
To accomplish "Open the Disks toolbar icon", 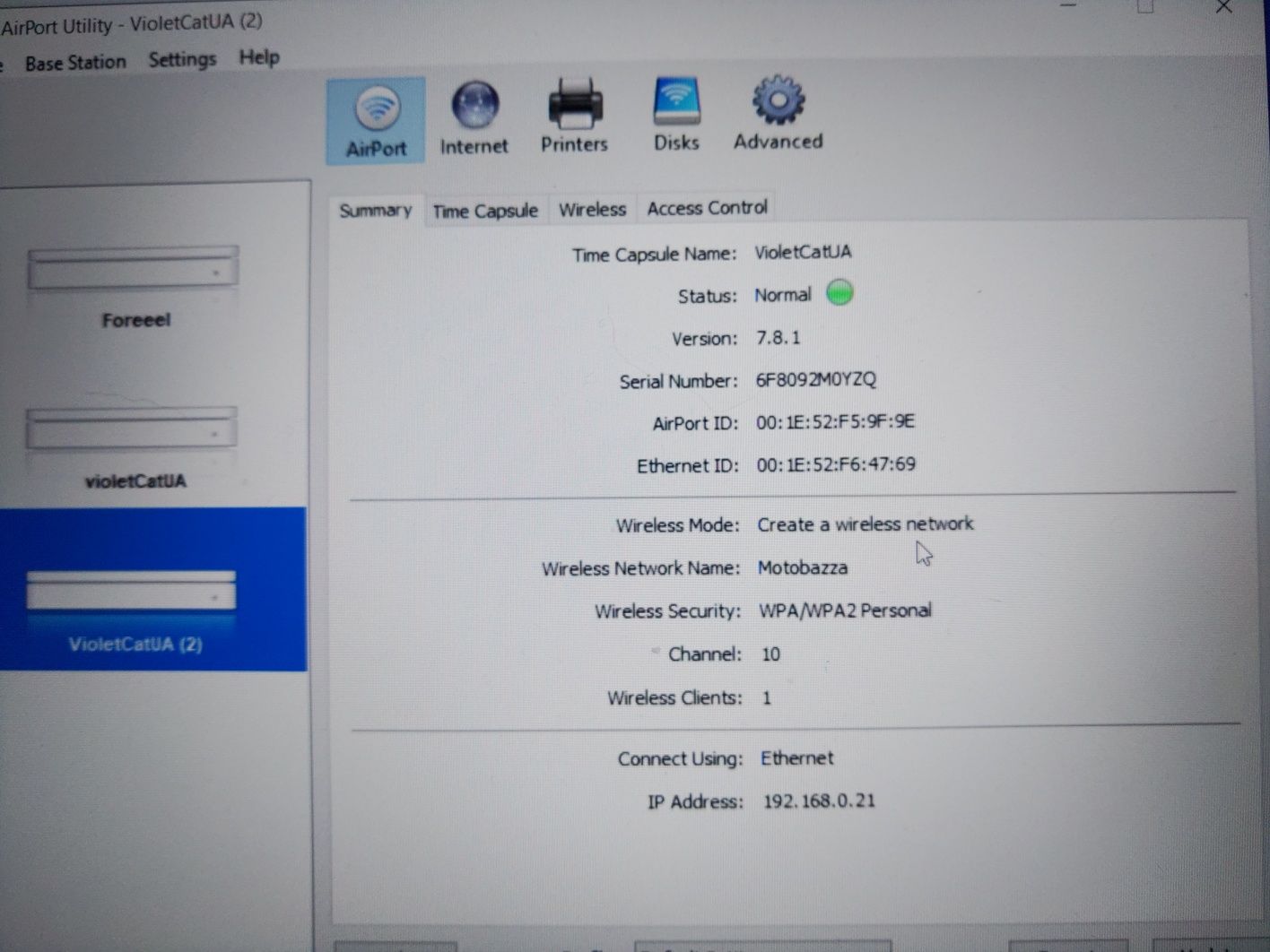I will (675, 115).
